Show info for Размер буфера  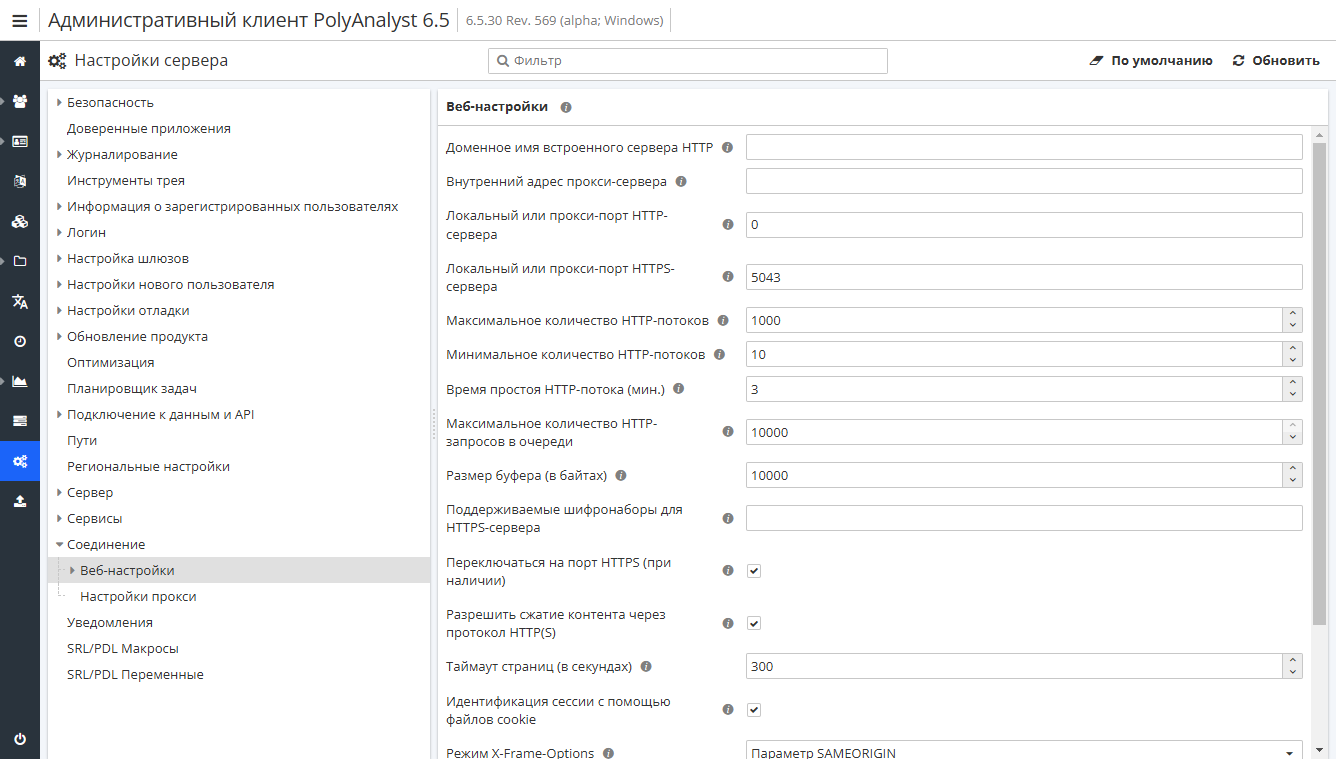(x=620, y=476)
